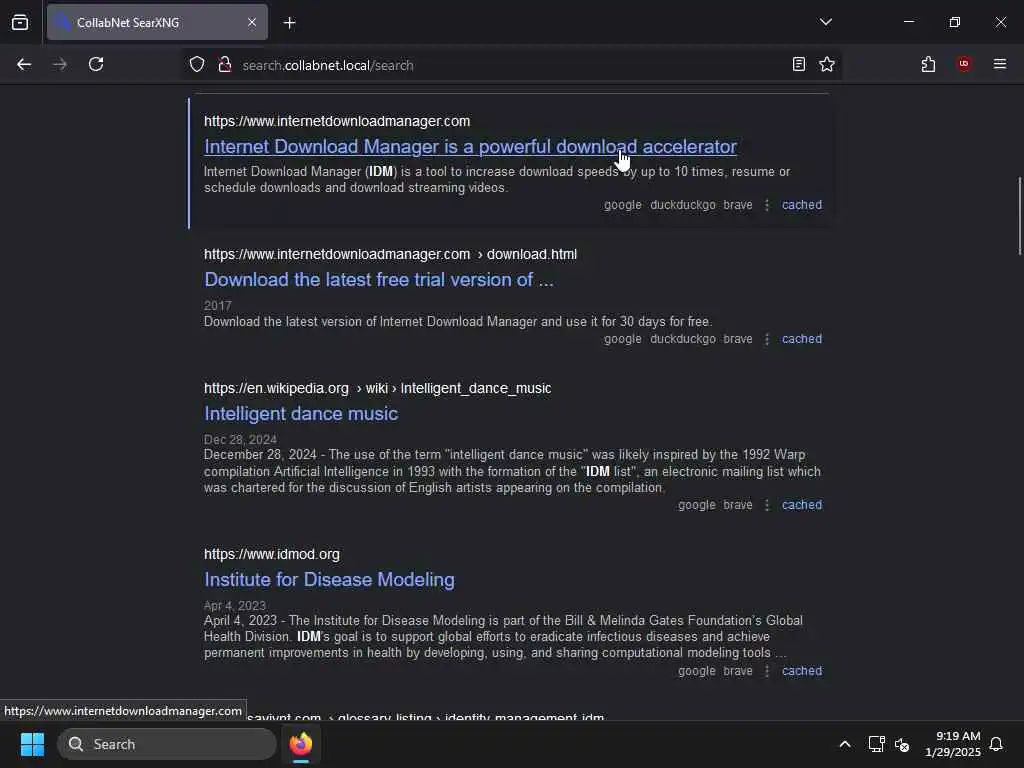Open the extensions puzzle icon
The height and width of the screenshot is (768, 1024).
(x=928, y=64)
